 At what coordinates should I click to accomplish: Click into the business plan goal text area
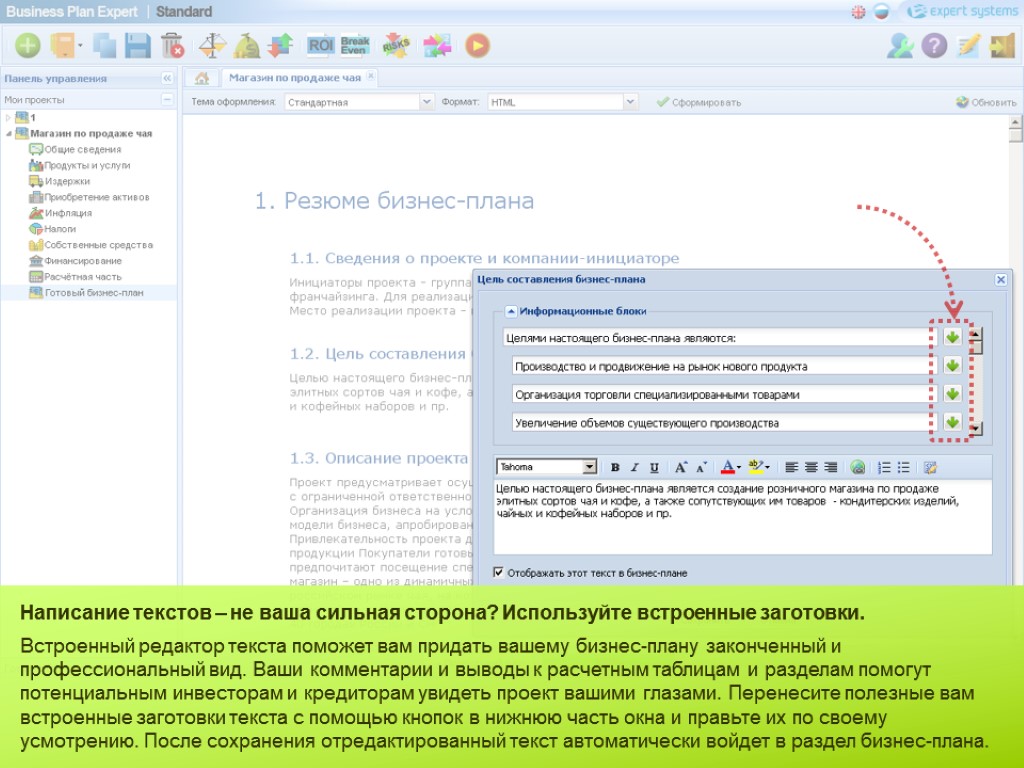743,517
